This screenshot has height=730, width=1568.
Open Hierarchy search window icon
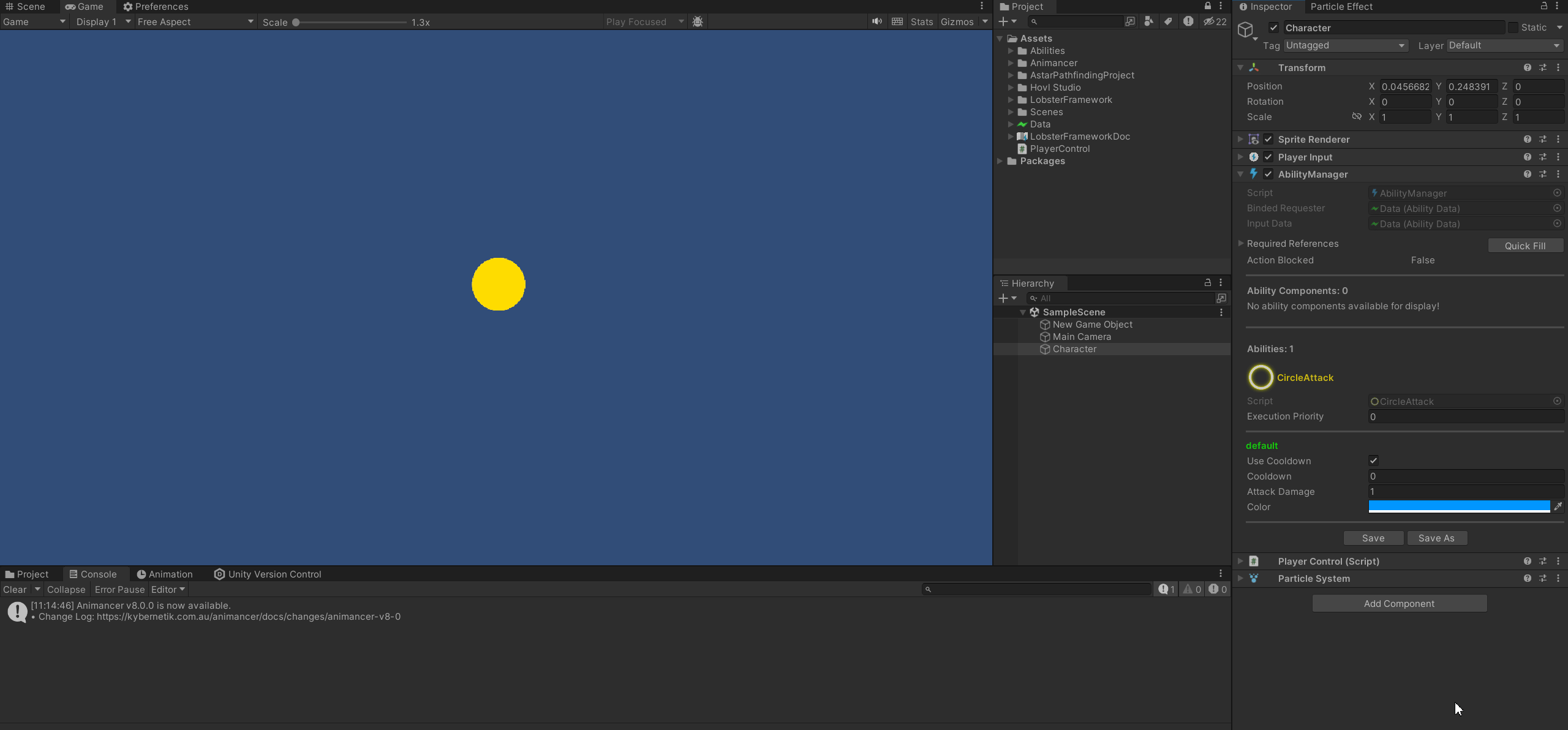click(x=1221, y=298)
